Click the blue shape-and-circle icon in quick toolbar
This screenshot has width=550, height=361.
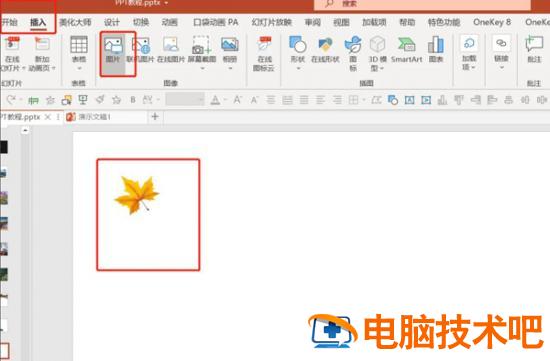393,100
